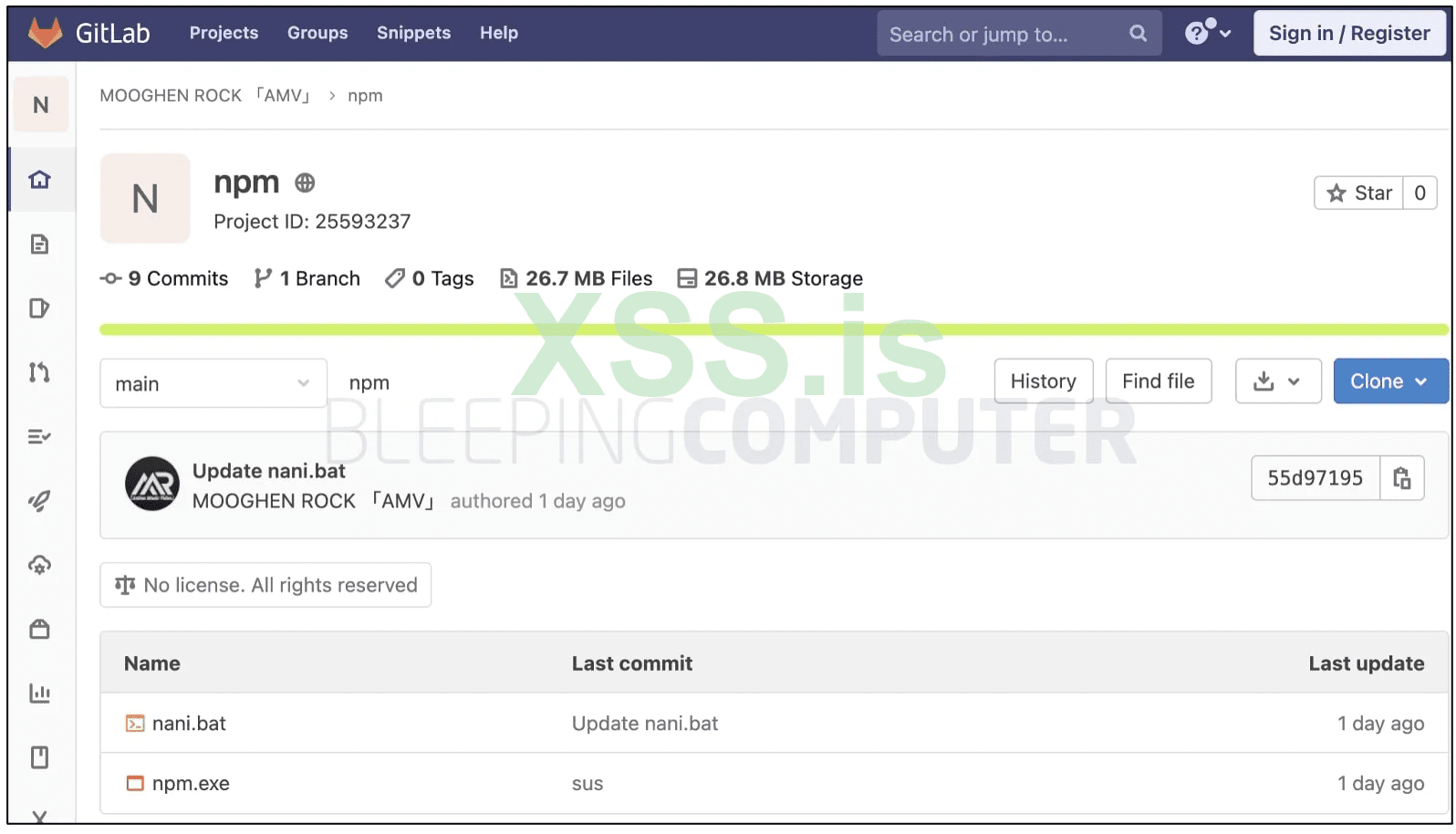Open MOOGHEN ROCK breadcrumb link
Image resolution: width=1456 pixels, height=834 pixels.
tap(205, 96)
